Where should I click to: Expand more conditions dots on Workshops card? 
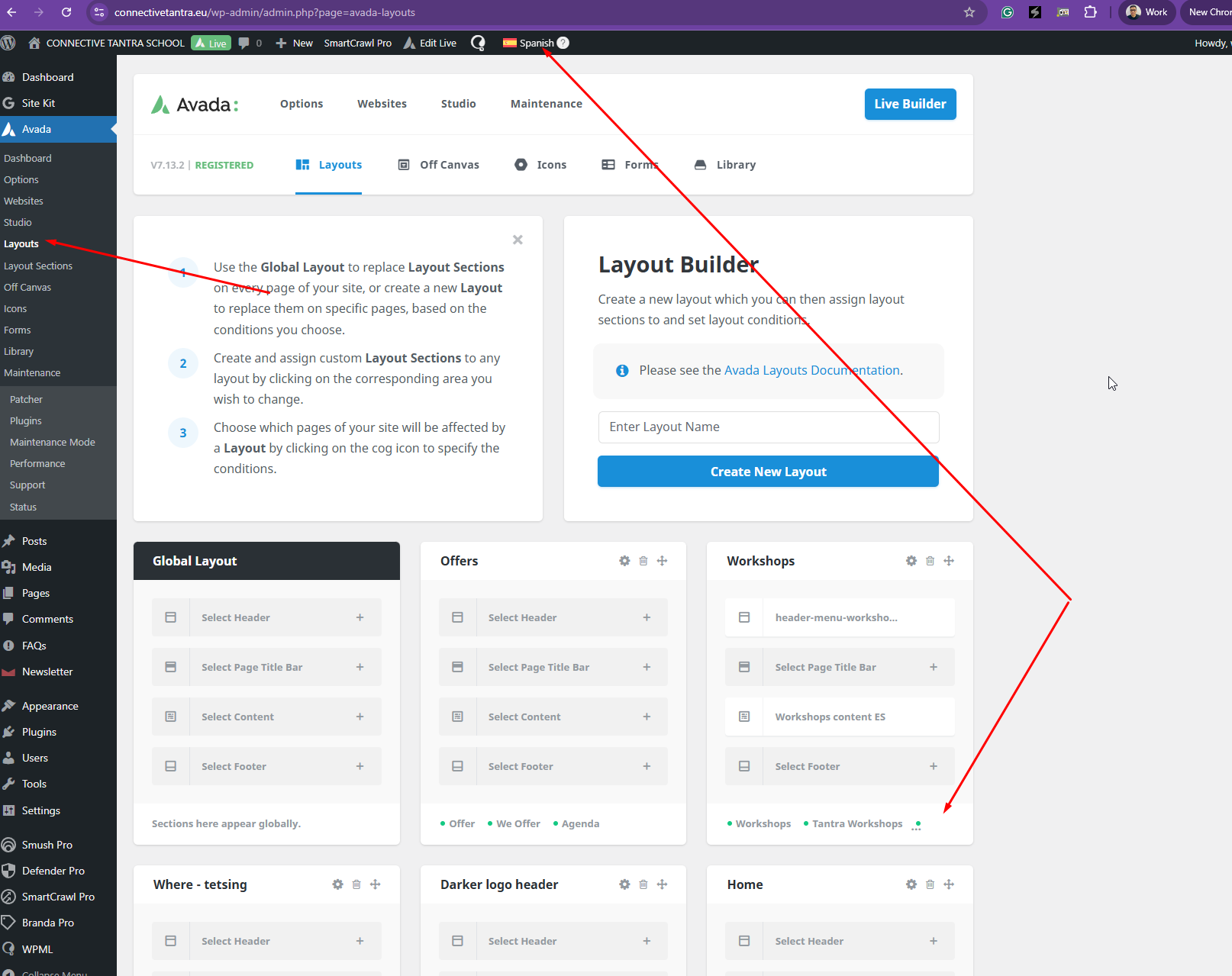[x=917, y=826]
